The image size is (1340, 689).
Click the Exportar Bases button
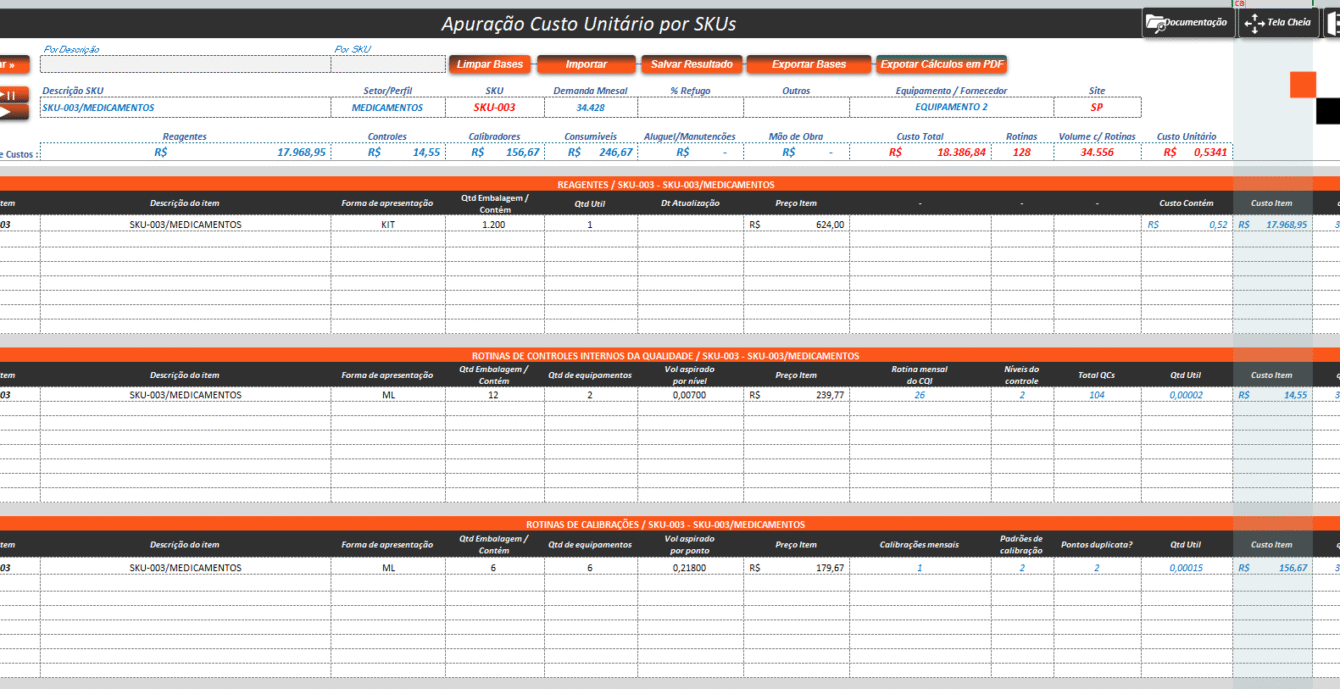(808, 65)
